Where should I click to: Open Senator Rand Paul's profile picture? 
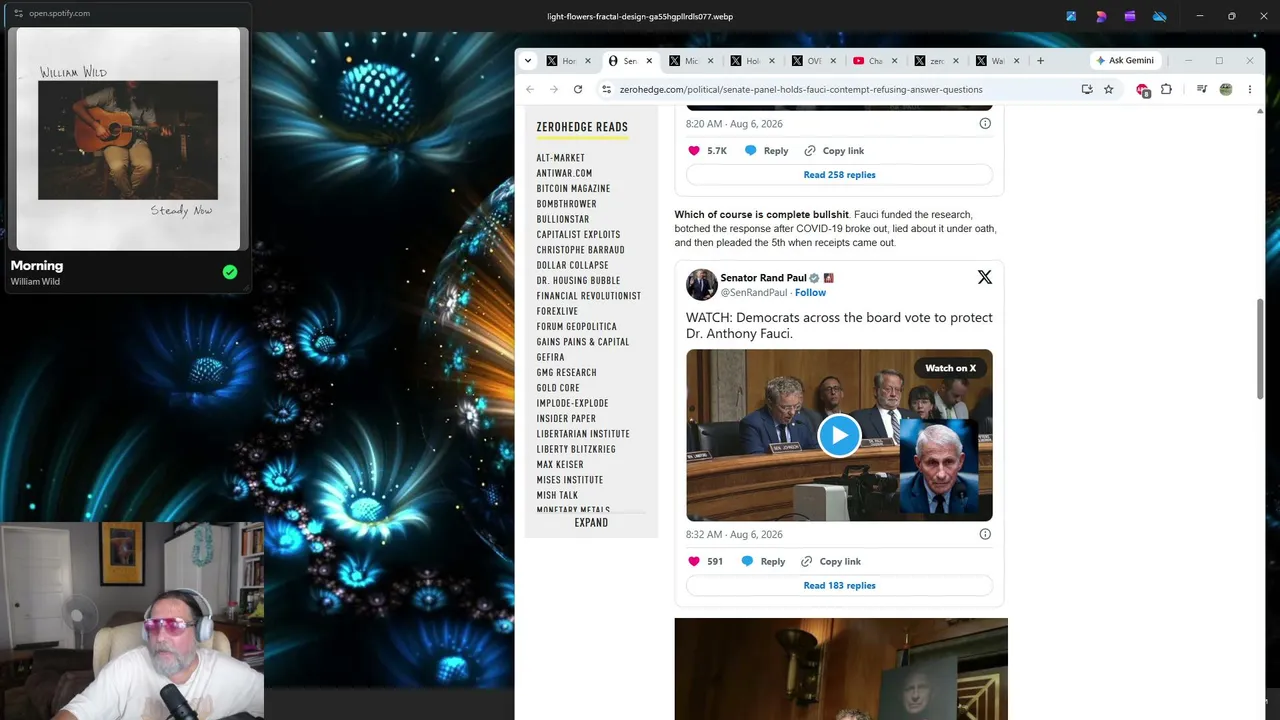[702, 285]
